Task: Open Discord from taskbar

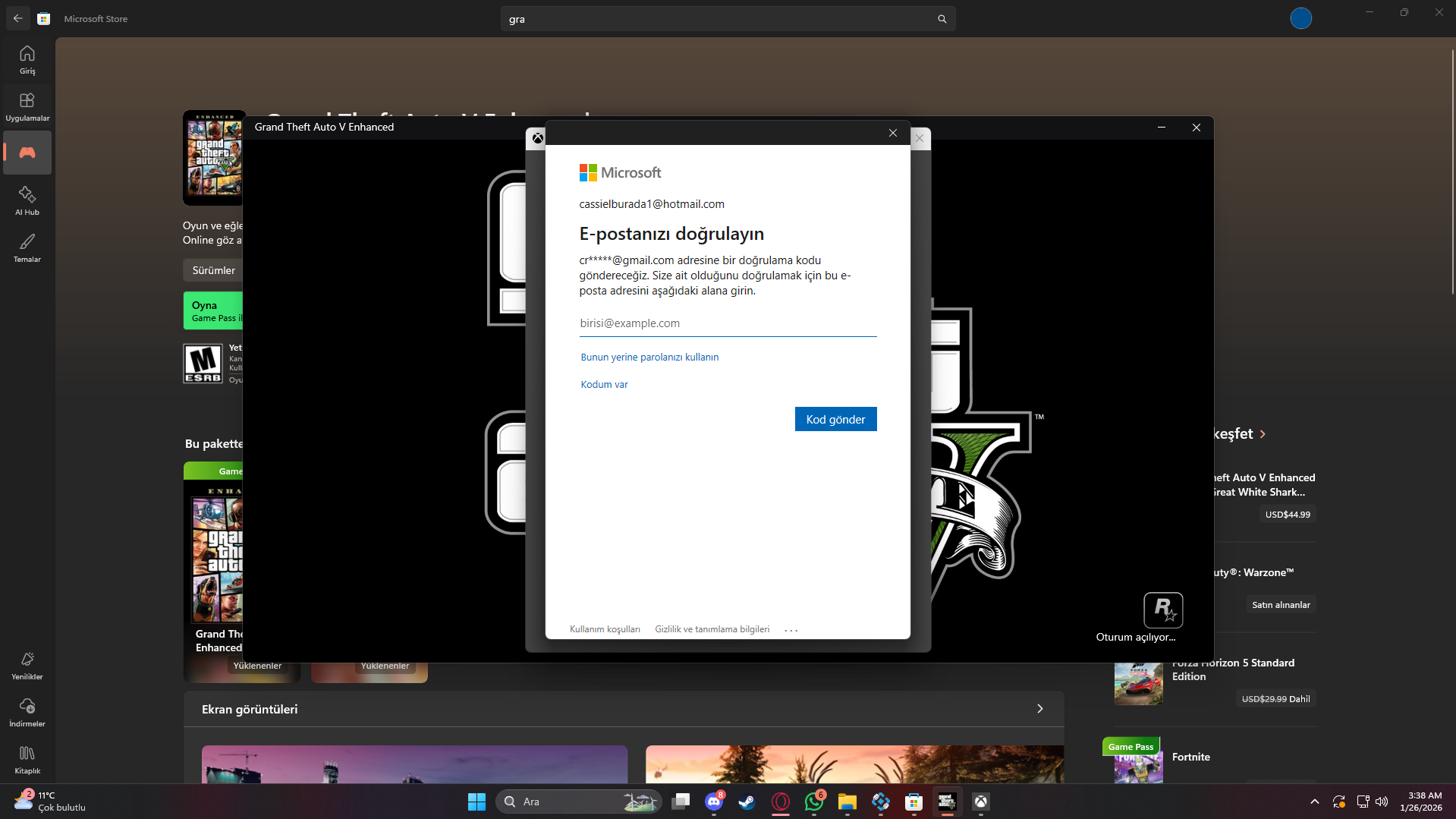Action: (x=714, y=802)
